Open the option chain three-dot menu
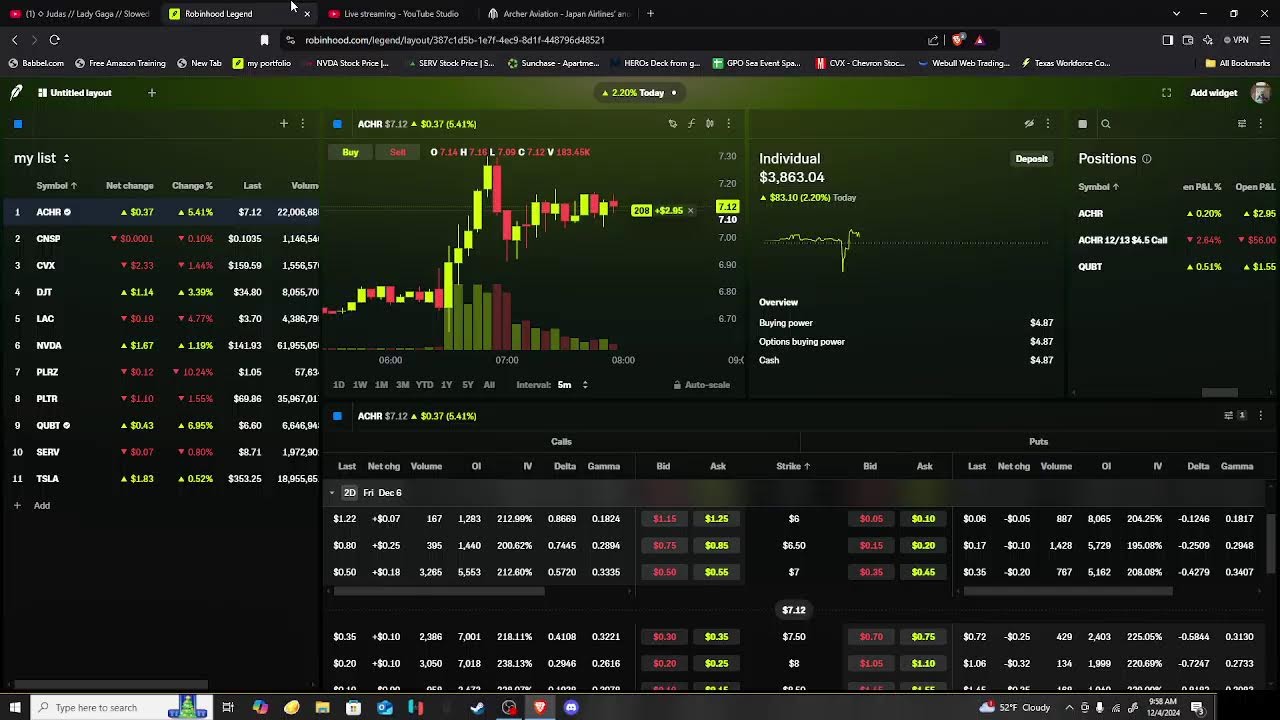 [1261, 416]
